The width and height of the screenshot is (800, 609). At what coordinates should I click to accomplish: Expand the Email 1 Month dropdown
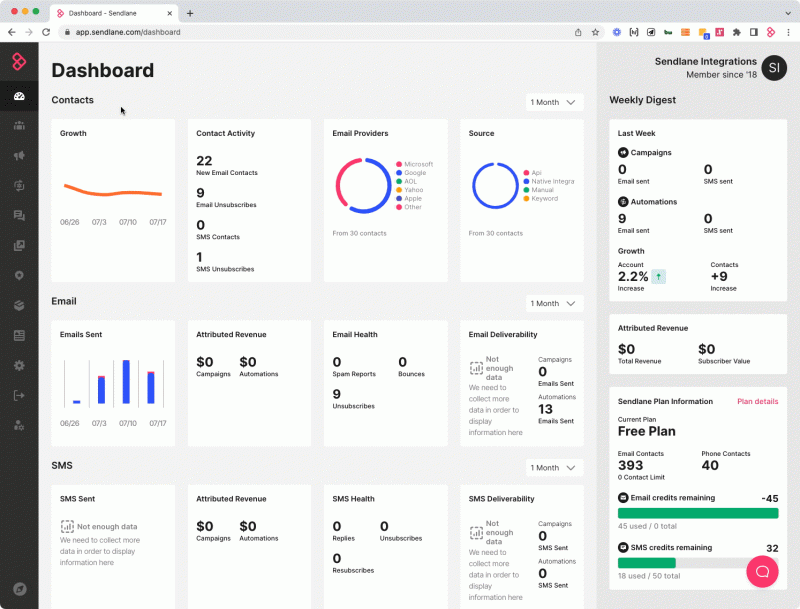(554, 303)
